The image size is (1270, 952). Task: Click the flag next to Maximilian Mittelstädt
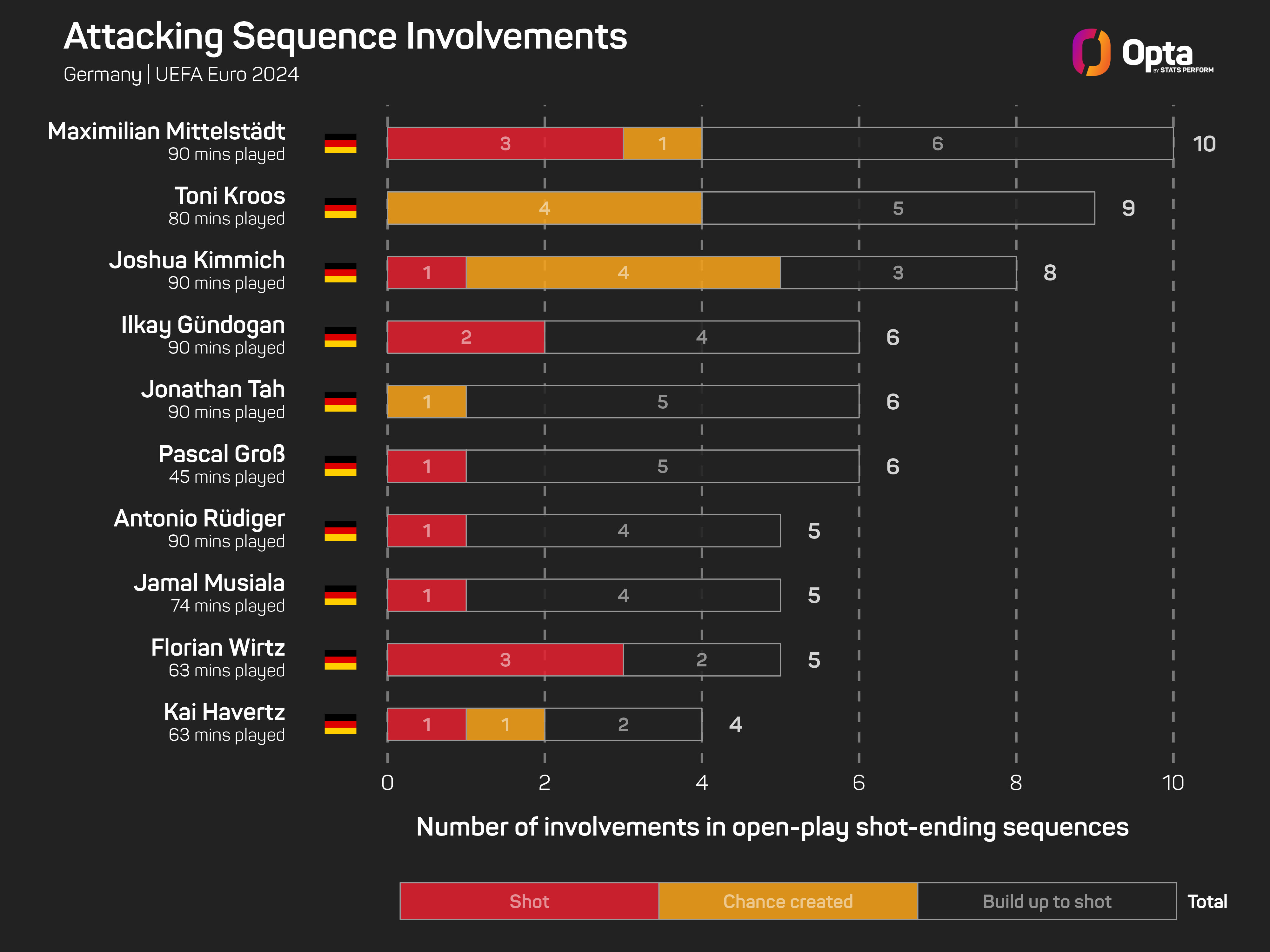340,143
